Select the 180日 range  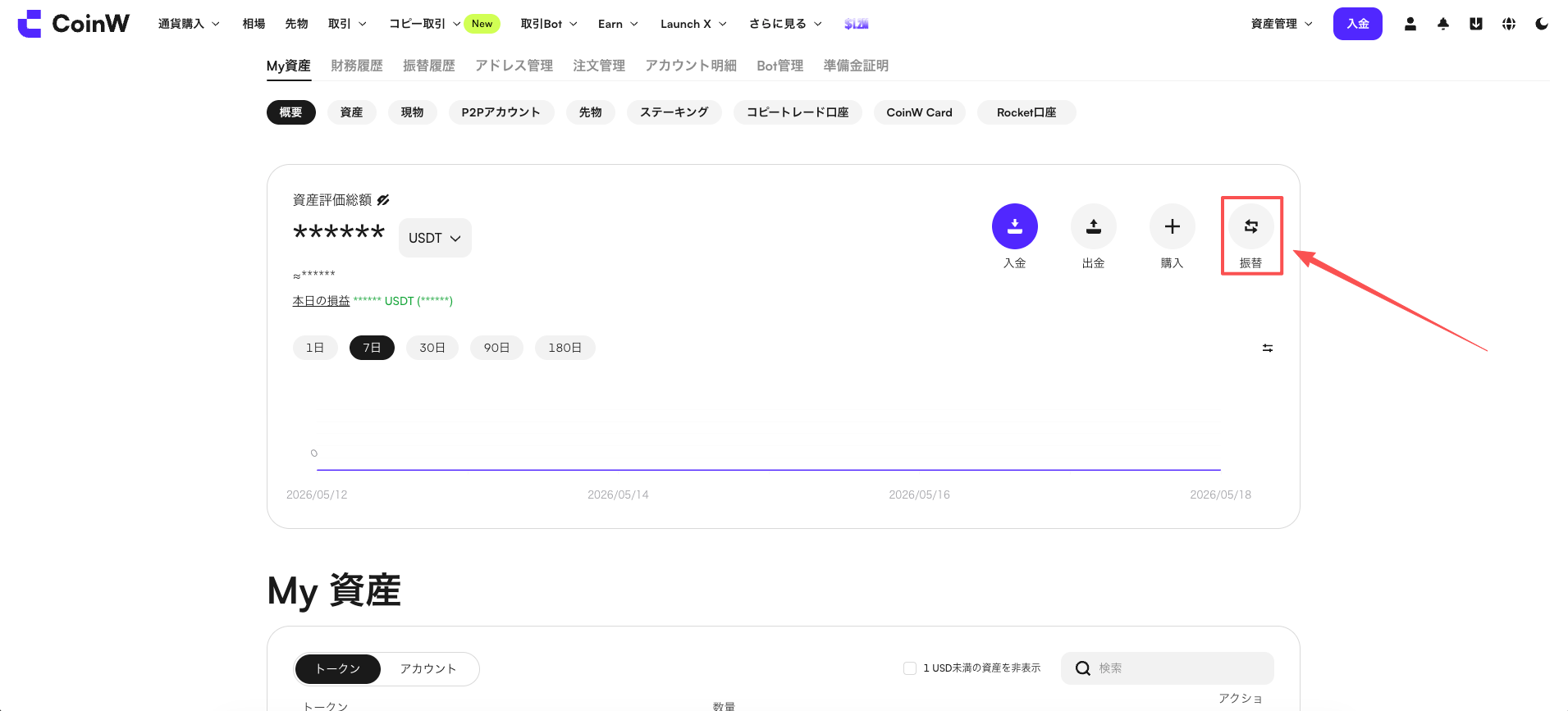[565, 348]
